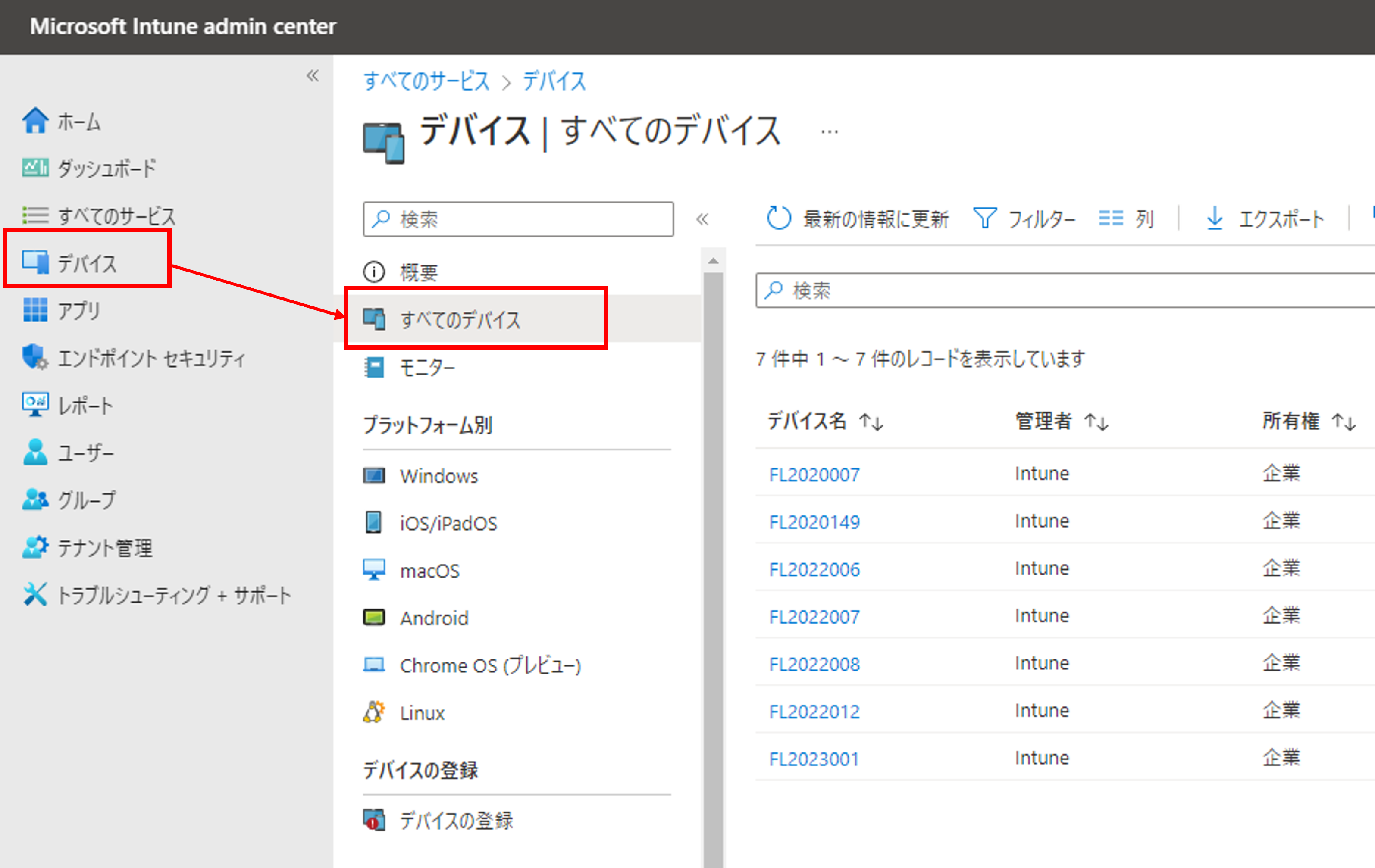Viewport: 1375px width, 868px height.
Task: Click the Microsoft Intune admin center title
Action: pyautogui.click(x=183, y=26)
